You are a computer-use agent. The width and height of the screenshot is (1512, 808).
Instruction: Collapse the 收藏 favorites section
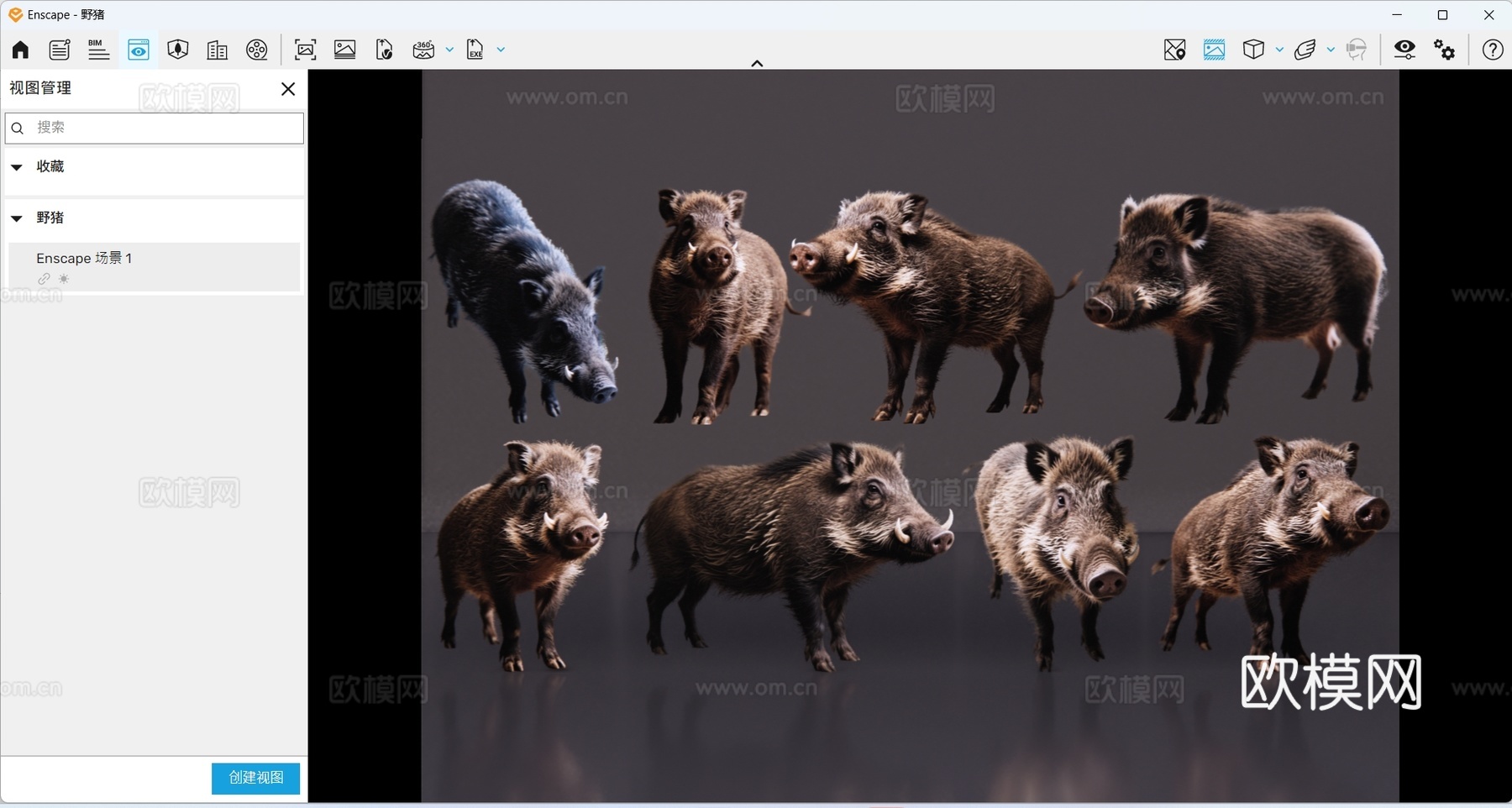(17, 167)
